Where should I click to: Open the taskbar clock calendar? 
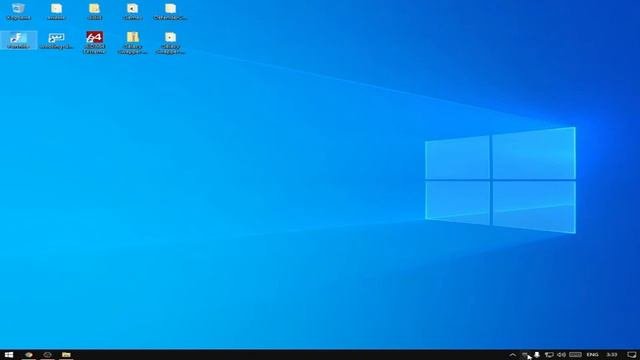click(x=611, y=355)
